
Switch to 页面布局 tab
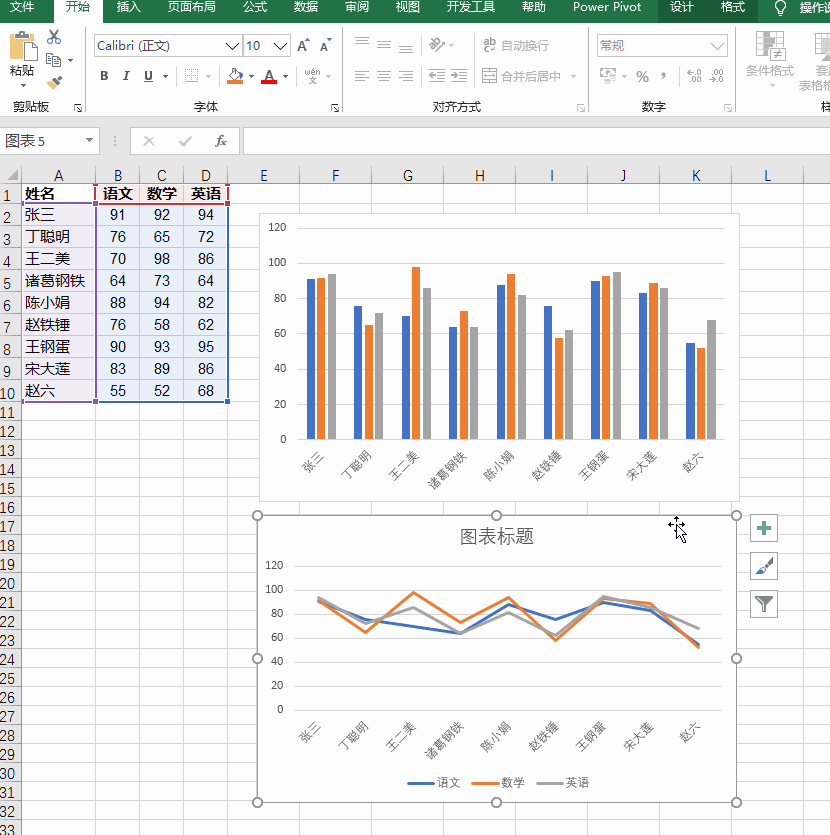(192, 7)
